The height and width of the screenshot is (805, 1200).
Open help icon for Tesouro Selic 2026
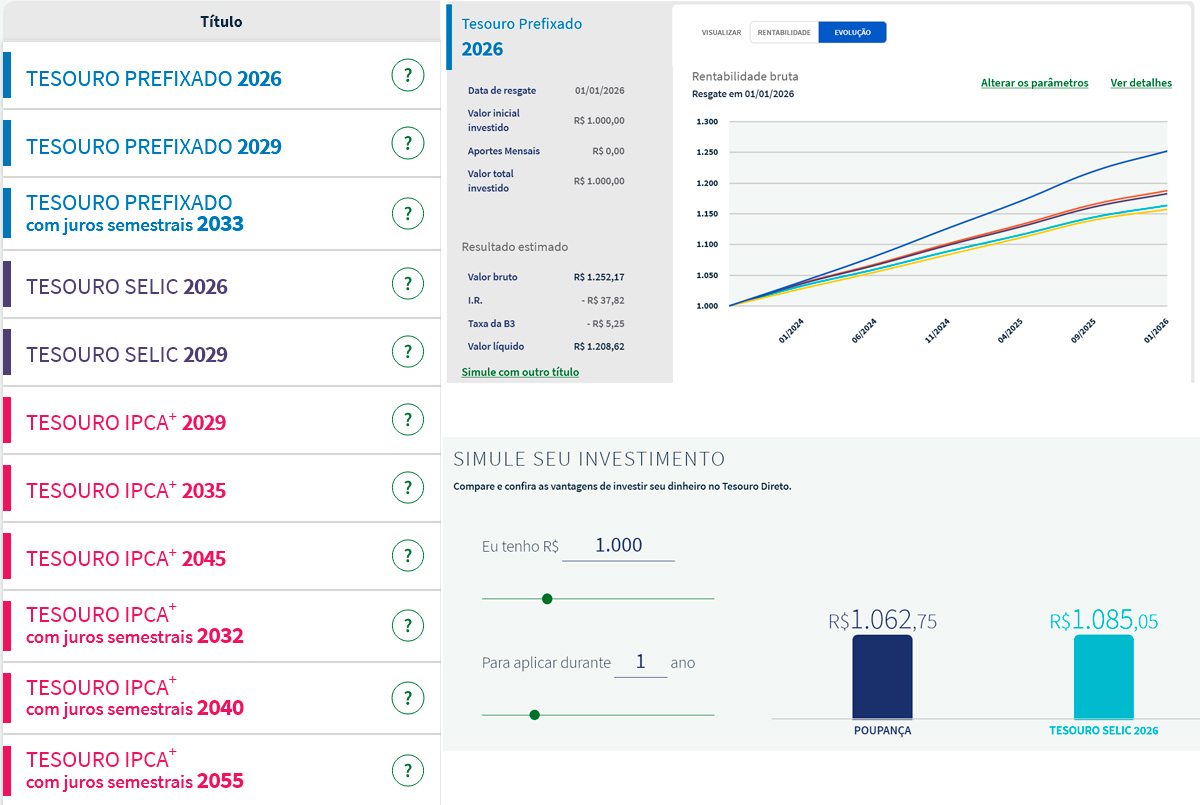click(x=407, y=284)
